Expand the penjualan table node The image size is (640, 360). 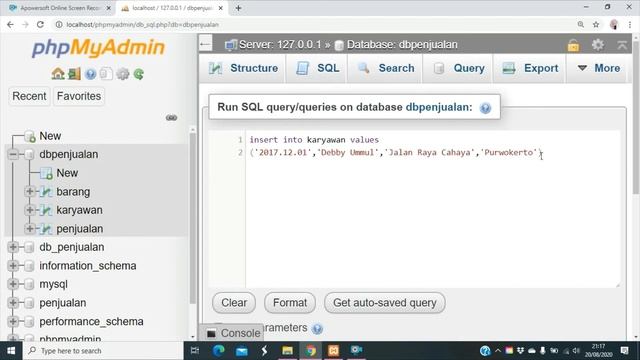point(29,229)
